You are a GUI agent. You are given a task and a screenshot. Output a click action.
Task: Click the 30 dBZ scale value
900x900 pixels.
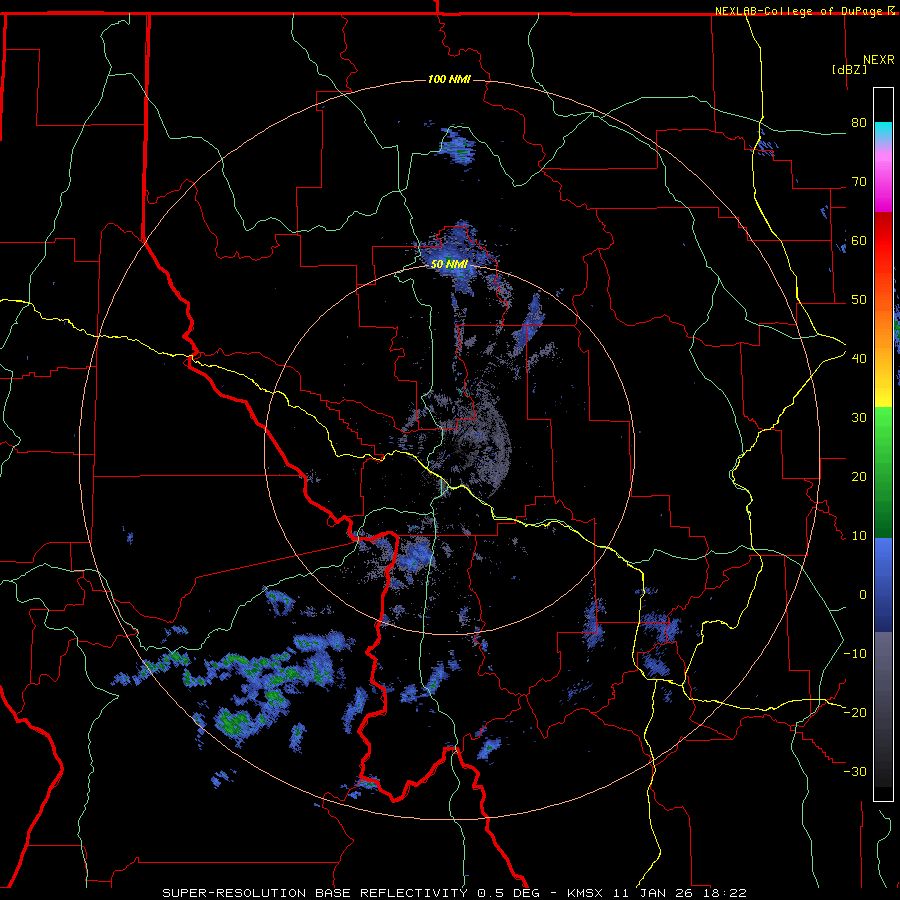[859, 417]
